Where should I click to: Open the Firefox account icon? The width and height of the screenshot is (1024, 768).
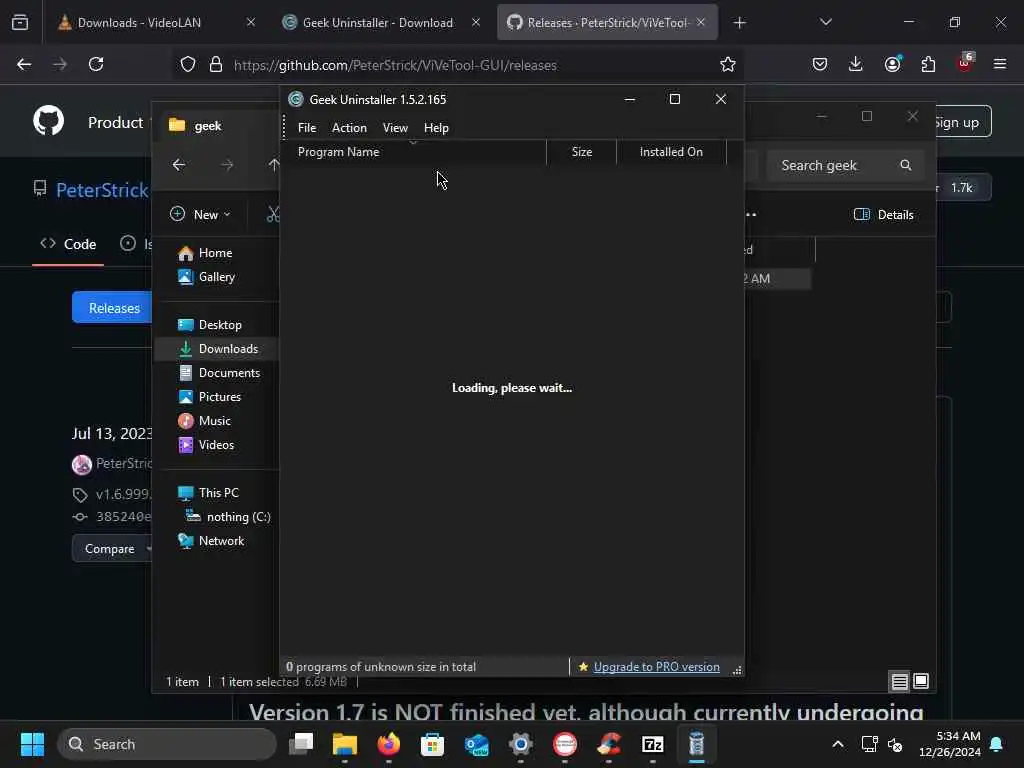click(892, 64)
